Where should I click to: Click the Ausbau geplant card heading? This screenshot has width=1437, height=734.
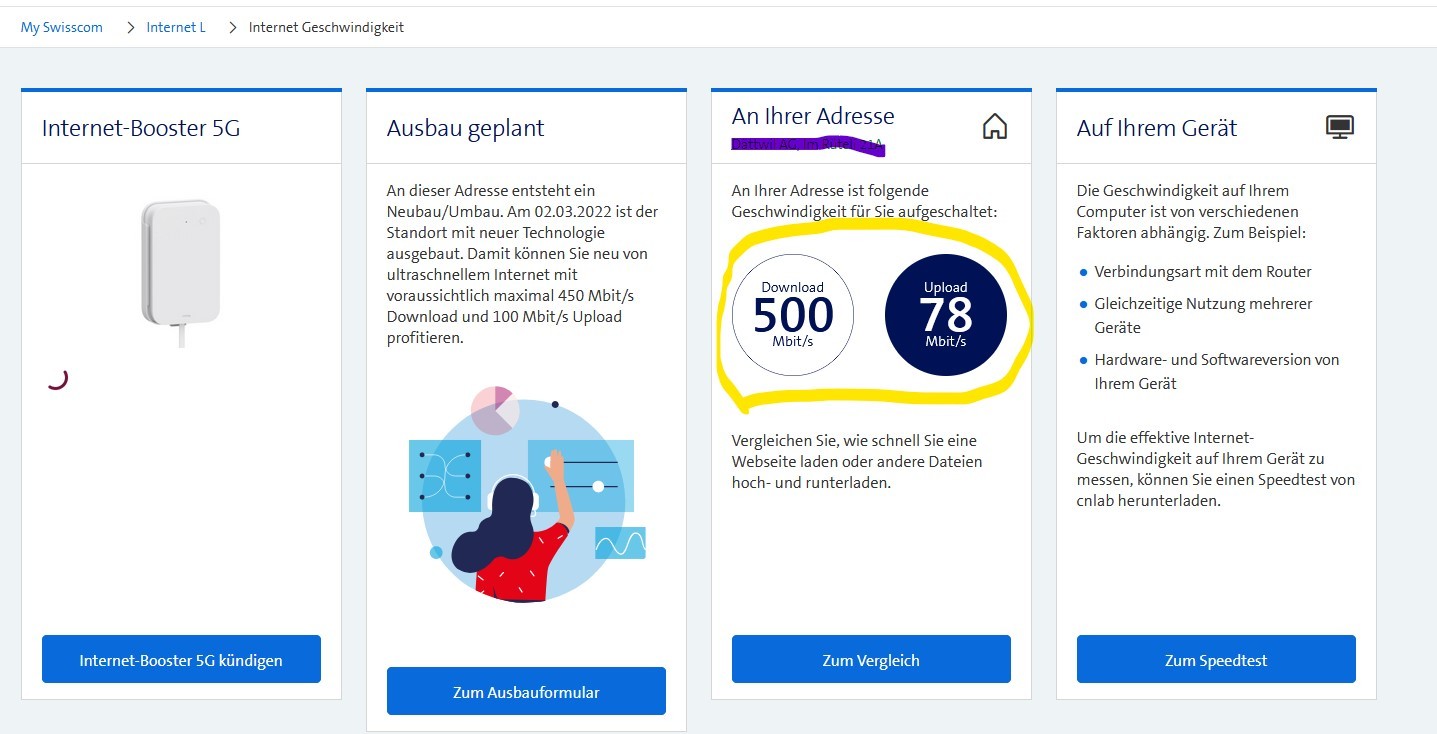(465, 128)
